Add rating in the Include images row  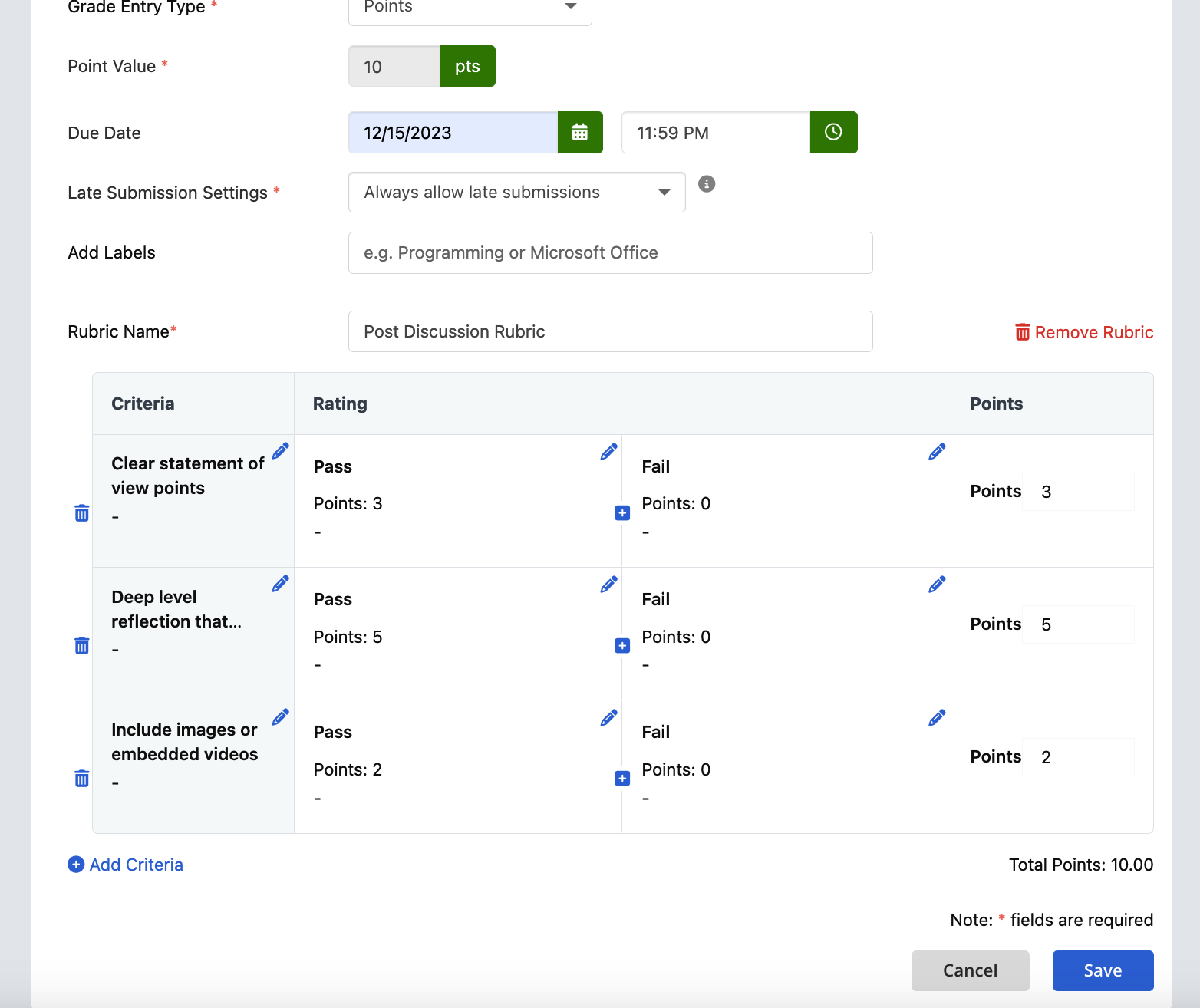(x=622, y=779)
